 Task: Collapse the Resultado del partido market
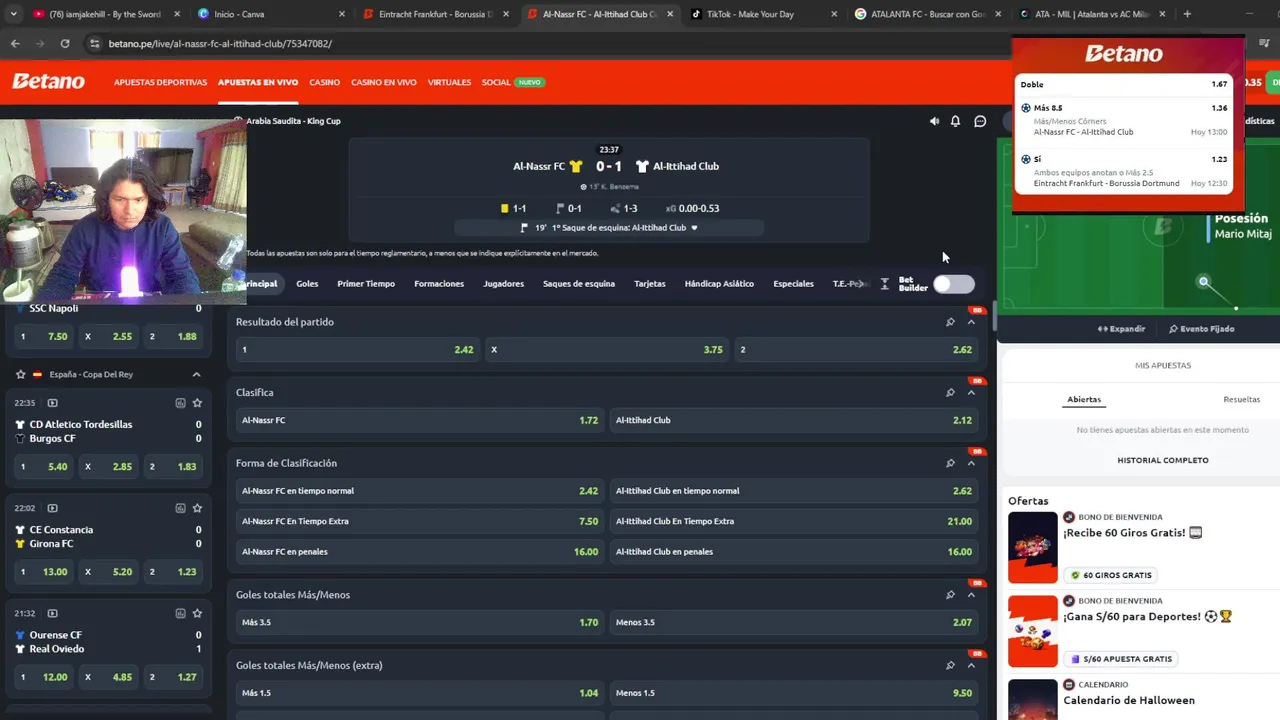[x=971, y=322]
